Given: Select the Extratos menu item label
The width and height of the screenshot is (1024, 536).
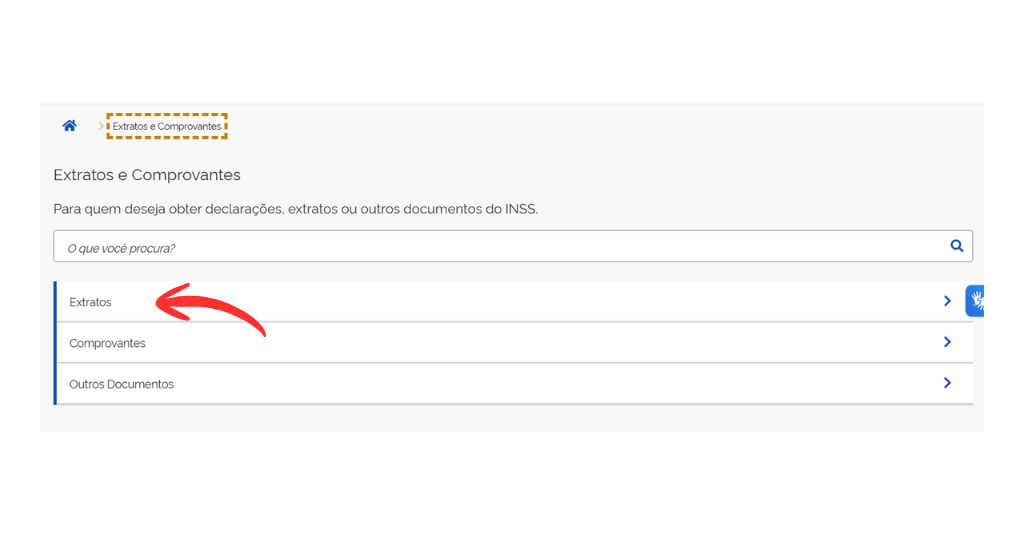Looking at the screenshot, I should (90, 302).
